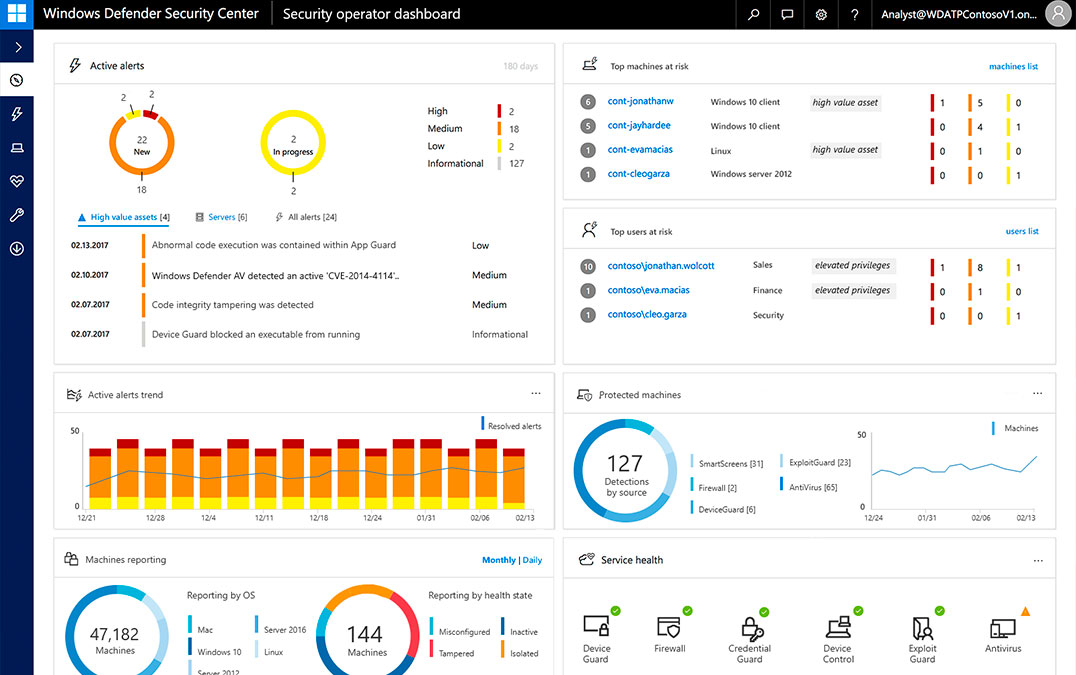Click the 2 In progress donut chart

[293, 144]
